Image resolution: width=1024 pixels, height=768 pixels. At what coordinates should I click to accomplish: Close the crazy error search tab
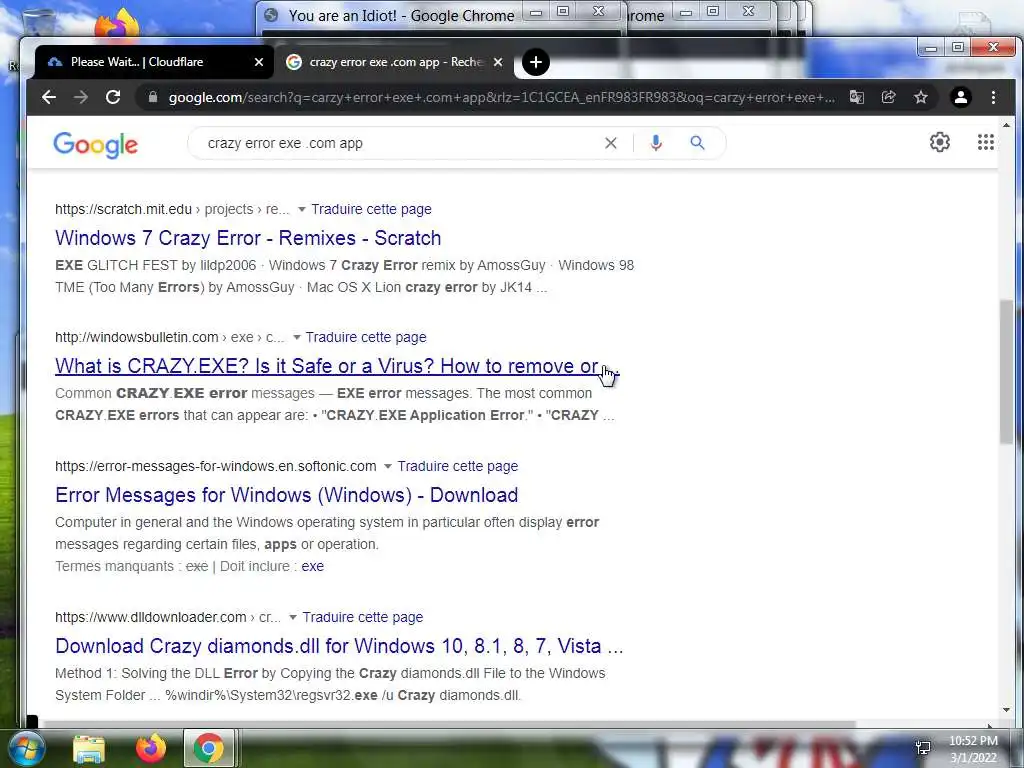click(x=498, y=62)
